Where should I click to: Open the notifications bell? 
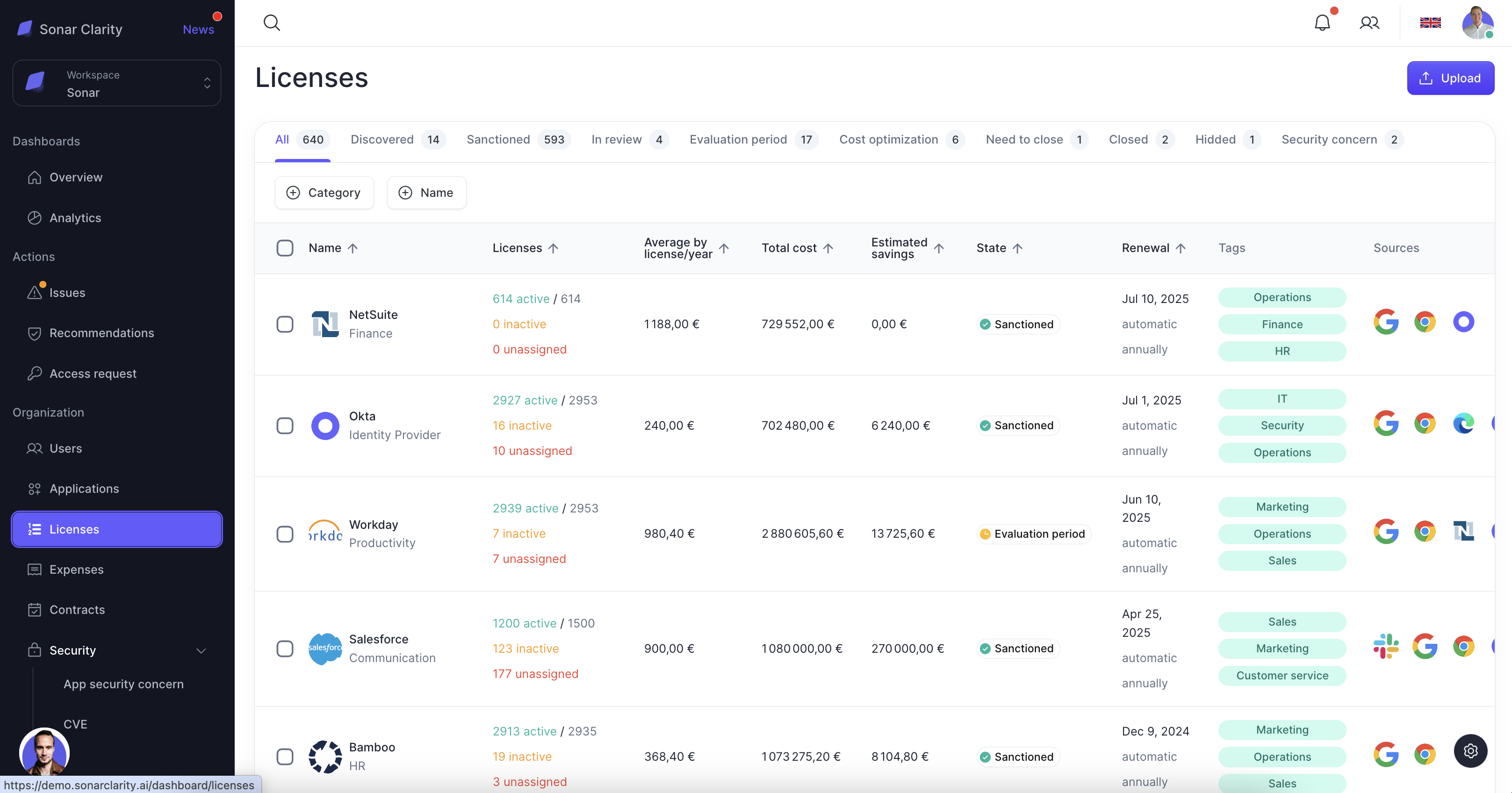1322,22
